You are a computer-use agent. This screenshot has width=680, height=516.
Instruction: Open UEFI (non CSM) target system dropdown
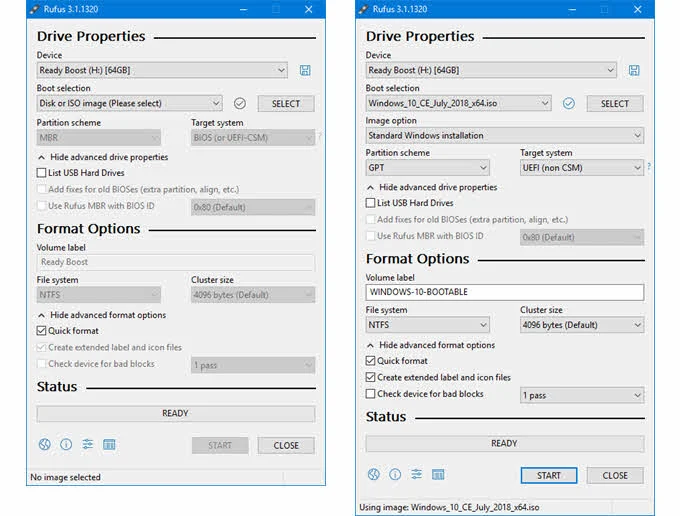click(582, 168)
